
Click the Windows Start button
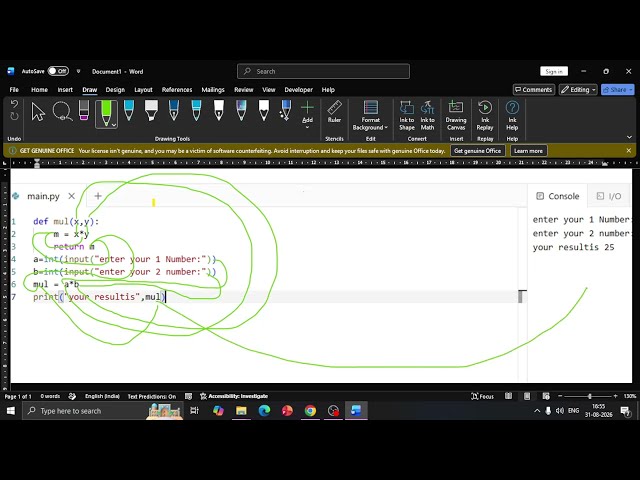(x=11, y=411)
